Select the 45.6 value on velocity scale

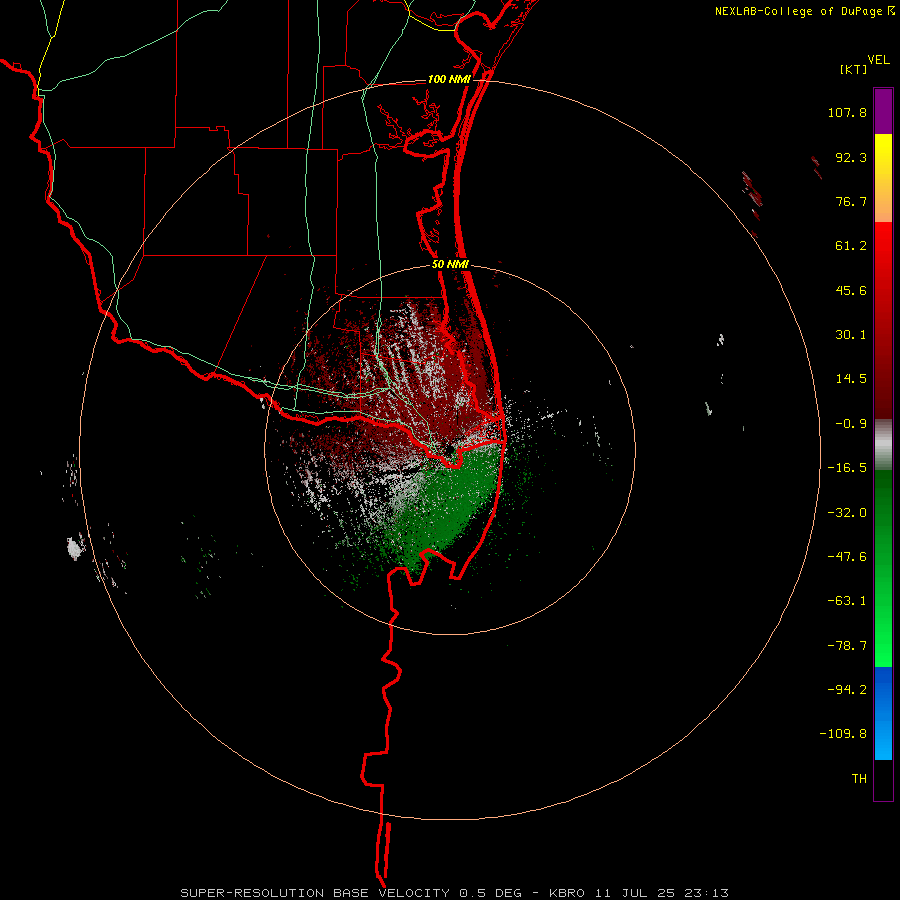pos(851,290)
